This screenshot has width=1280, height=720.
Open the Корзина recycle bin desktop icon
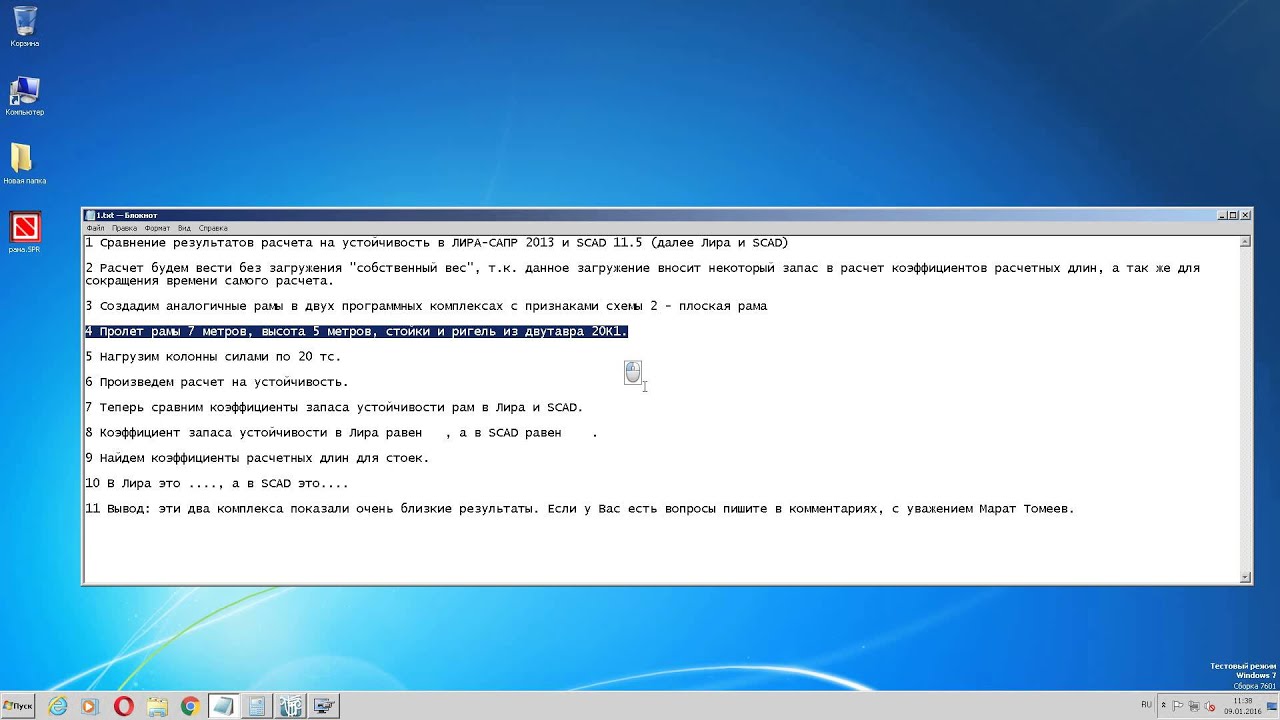24,26
